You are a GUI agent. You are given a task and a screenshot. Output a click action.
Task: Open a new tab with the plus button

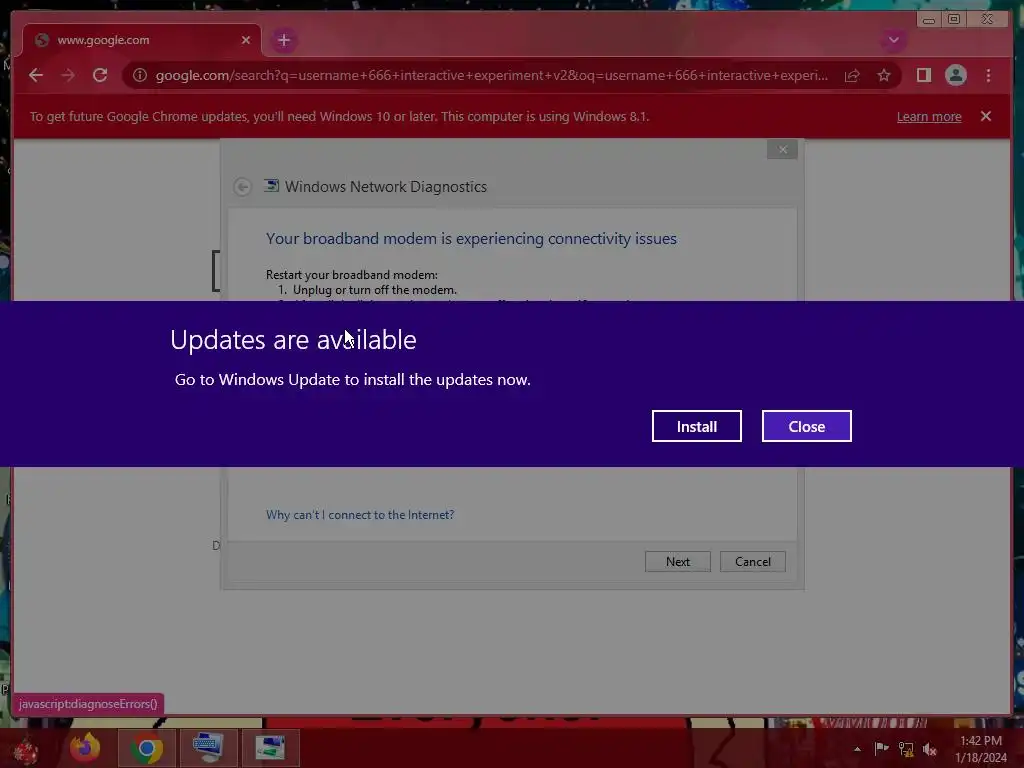point(283,40)
